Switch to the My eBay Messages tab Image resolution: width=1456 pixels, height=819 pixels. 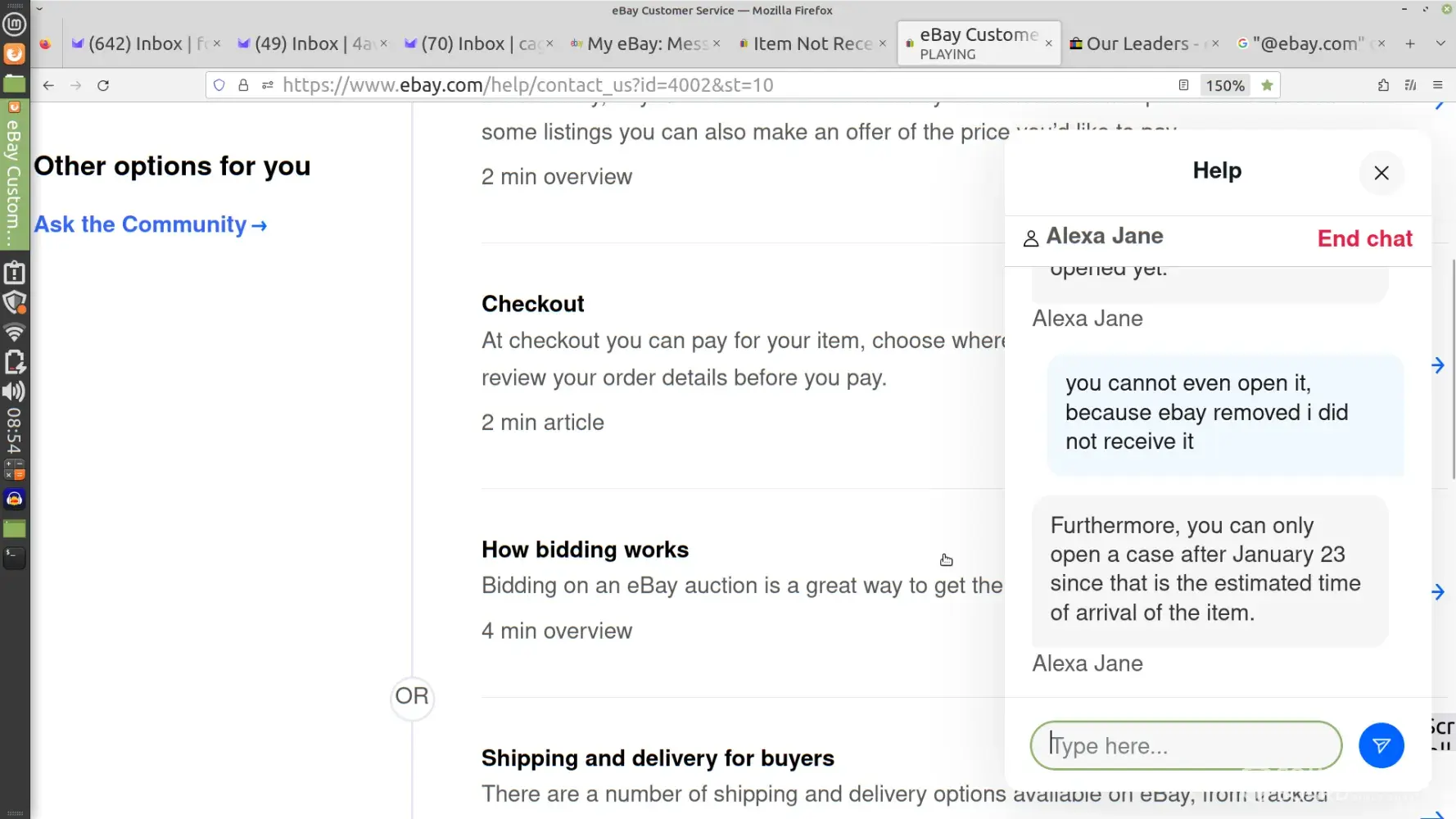(646, 43)
